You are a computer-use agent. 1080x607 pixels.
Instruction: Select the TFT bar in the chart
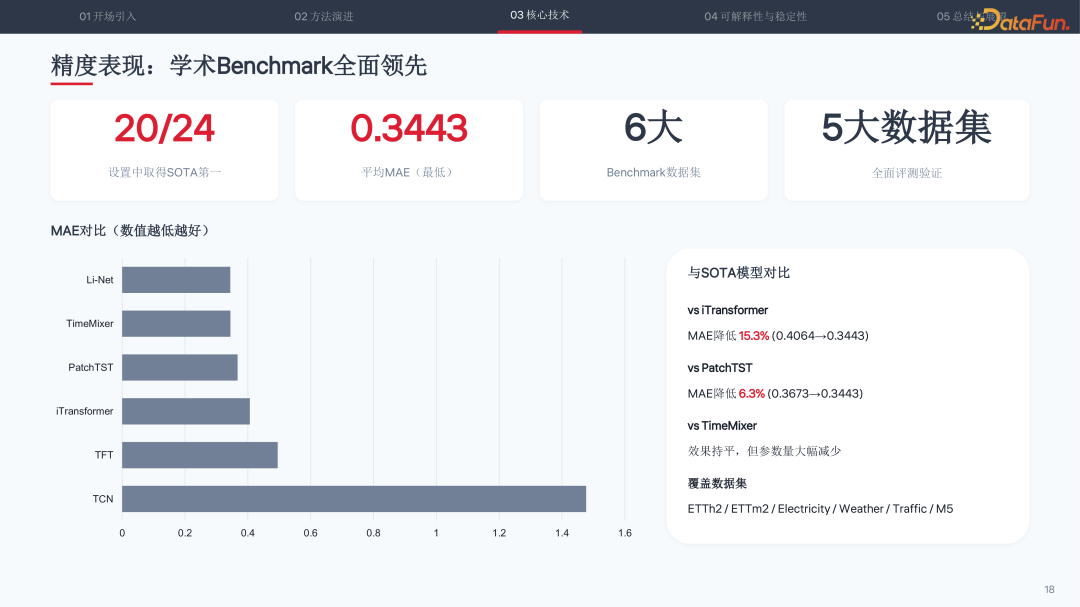(x=200, y=455)
